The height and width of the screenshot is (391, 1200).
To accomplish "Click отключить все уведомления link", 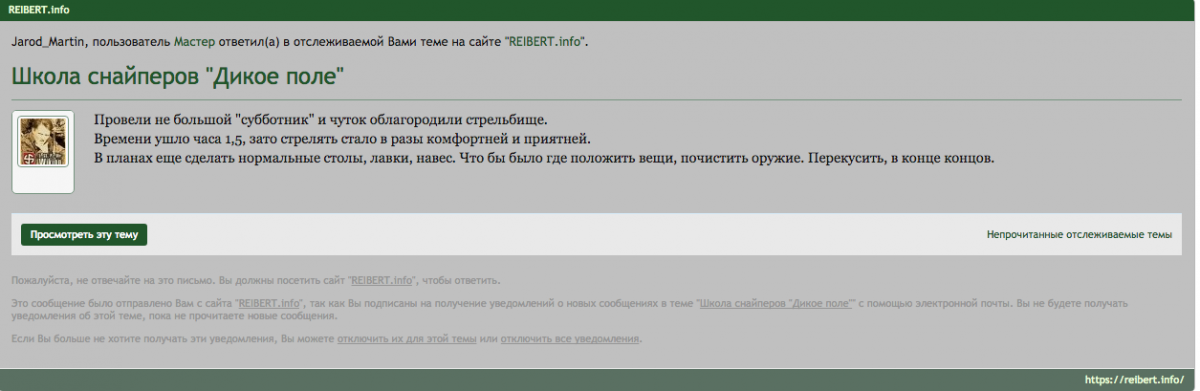I will (x=570, y=339).
